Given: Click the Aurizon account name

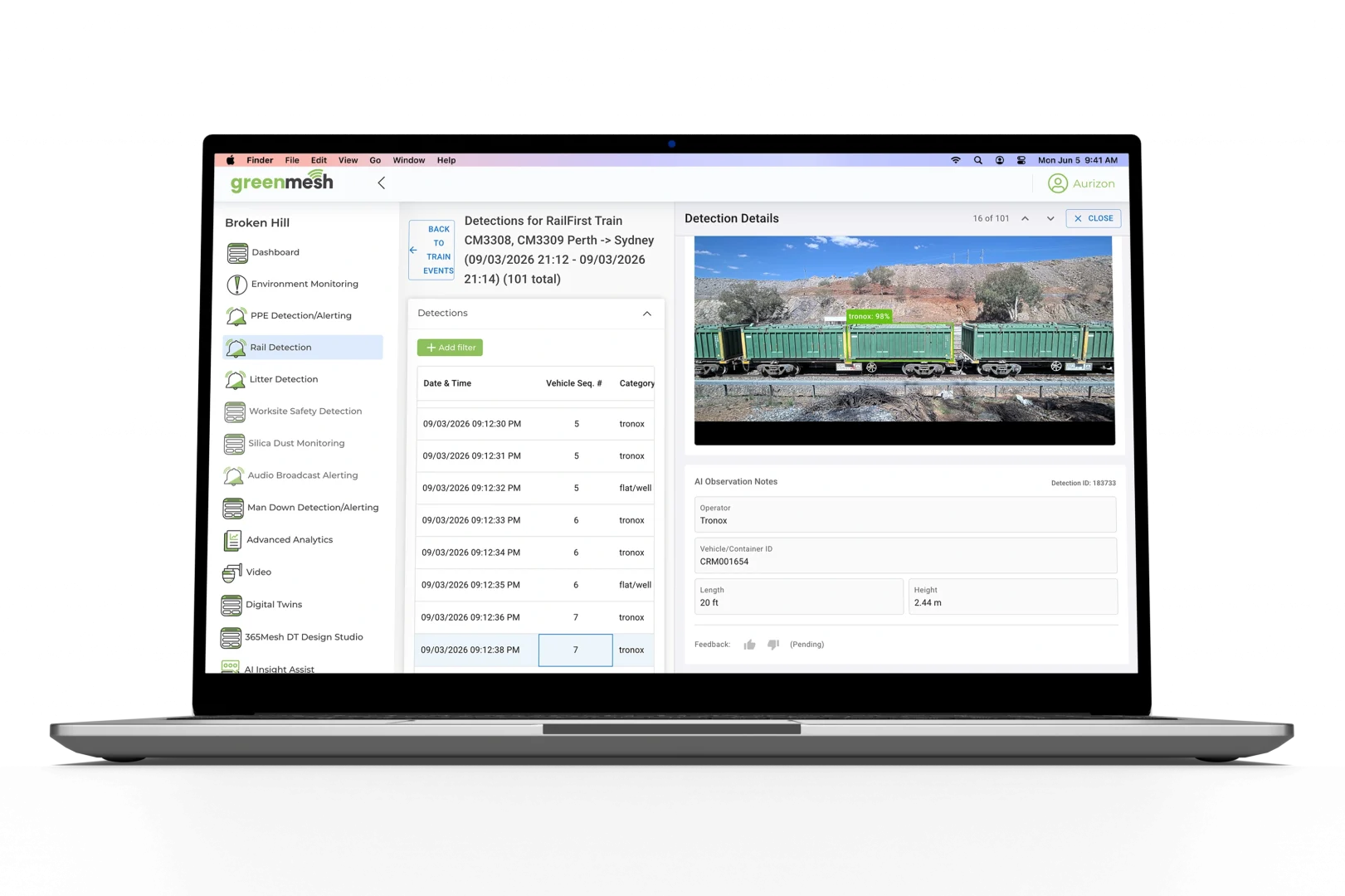Looking at the screenshot, I should pos(1094,183).
